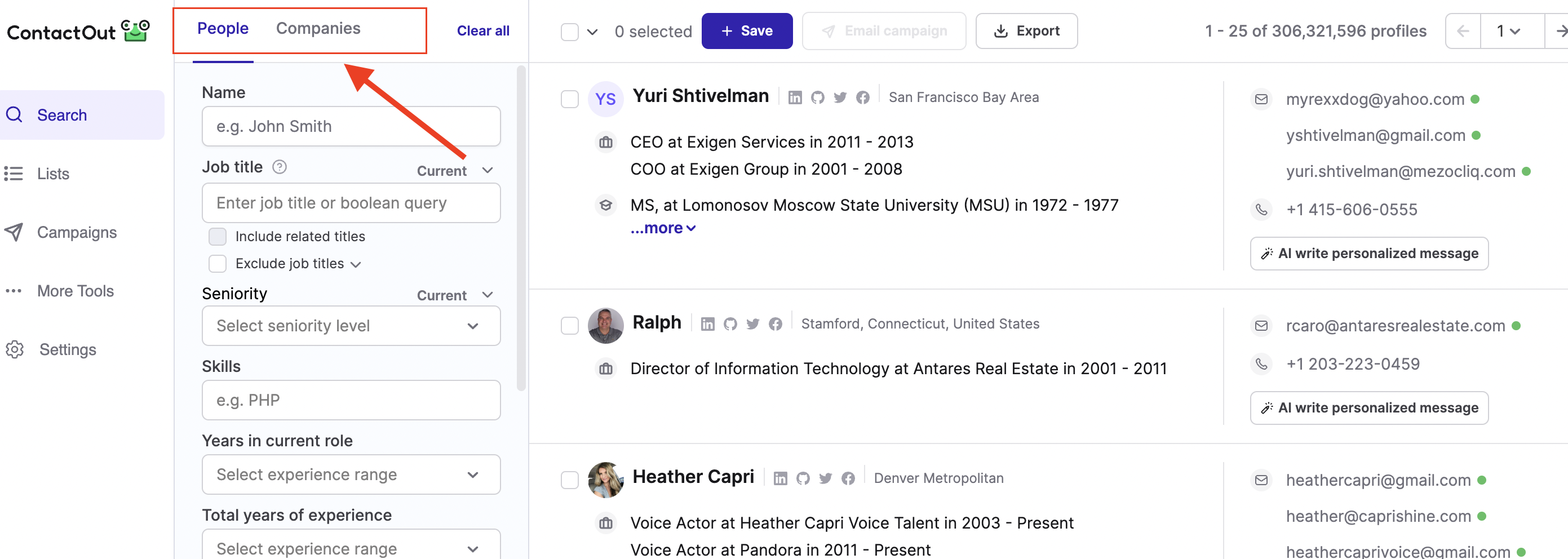
Task: Open Years in current role dropdown
Action: coord(351,474)
